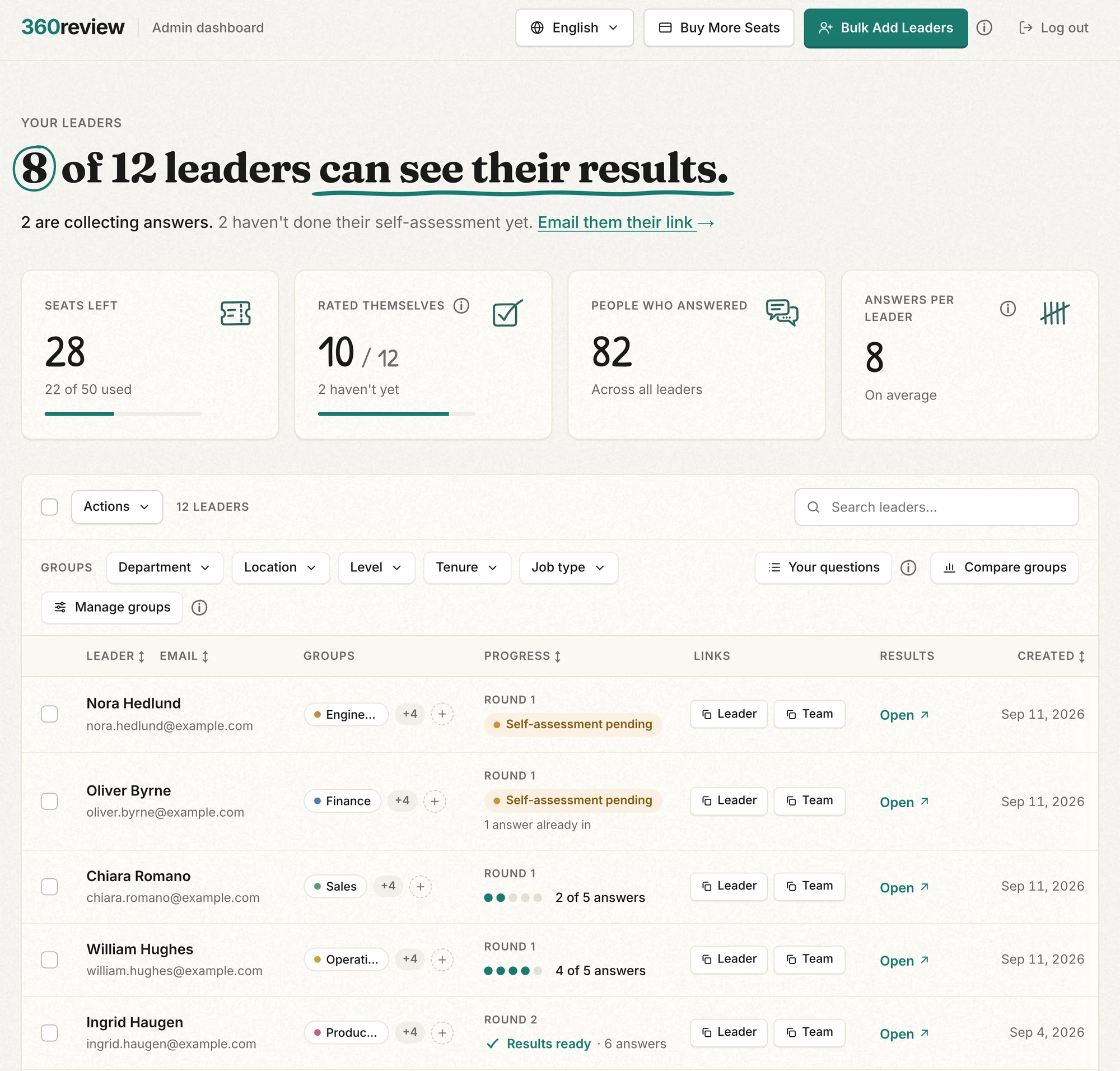Click Bulk Add Leaders button
Viewport: 1120px width, 1071px height.
(885, 28)
